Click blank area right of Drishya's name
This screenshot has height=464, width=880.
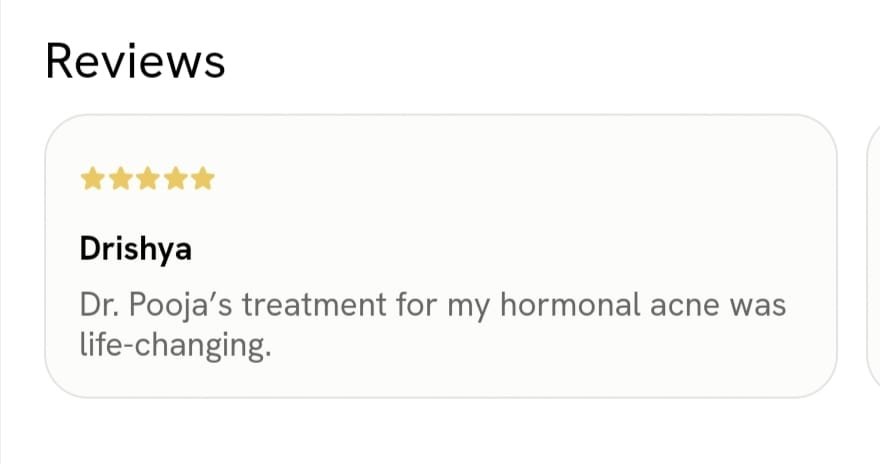point(500,250)
